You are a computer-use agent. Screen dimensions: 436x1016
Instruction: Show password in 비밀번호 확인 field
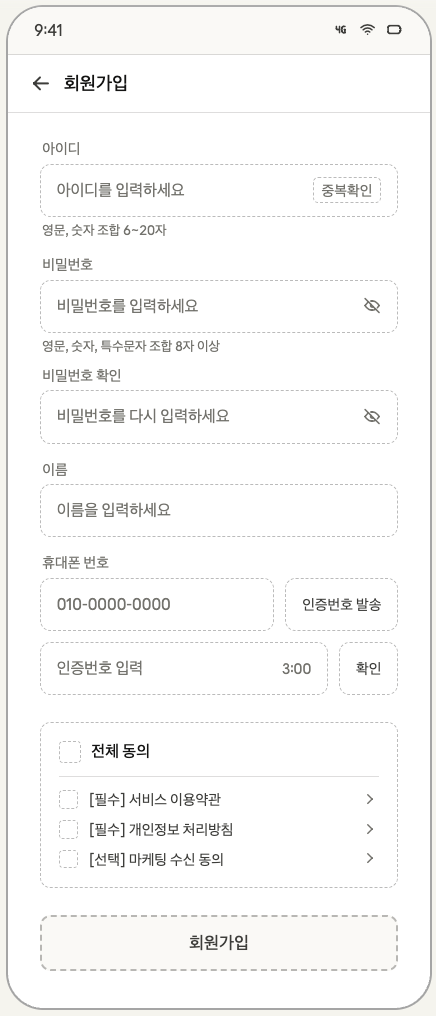click(x=372, y=417)
